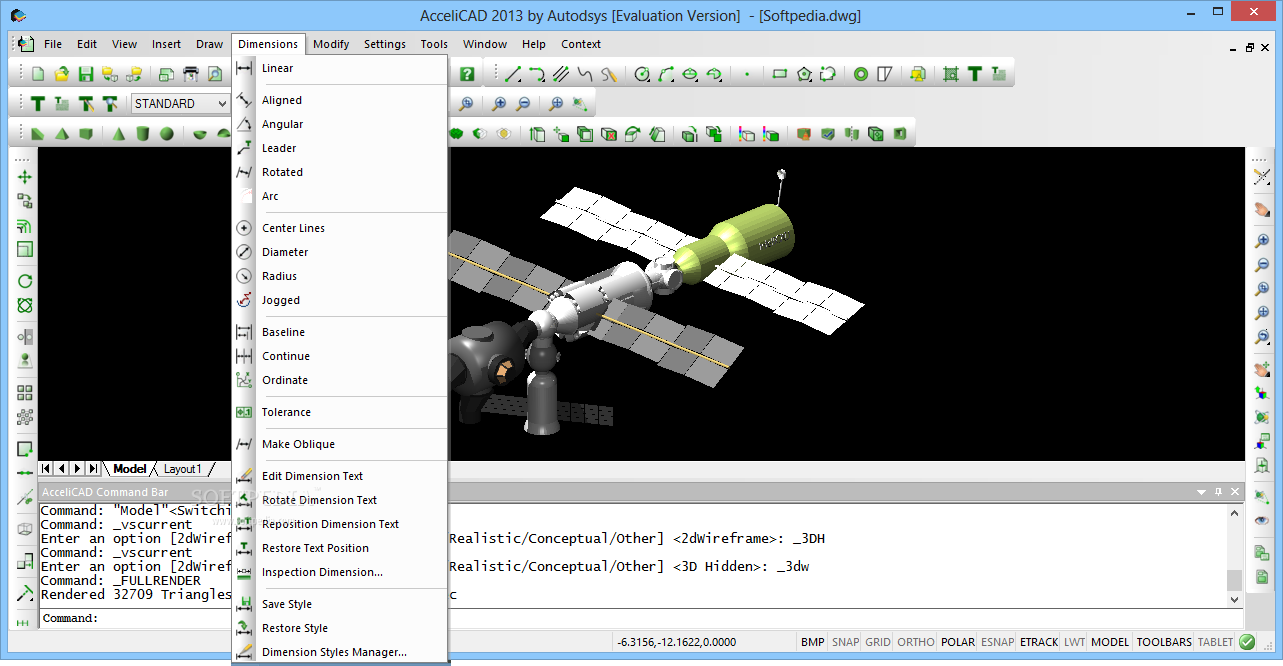
Task: Create a 3D sphere solid
Action: (167, 133)
